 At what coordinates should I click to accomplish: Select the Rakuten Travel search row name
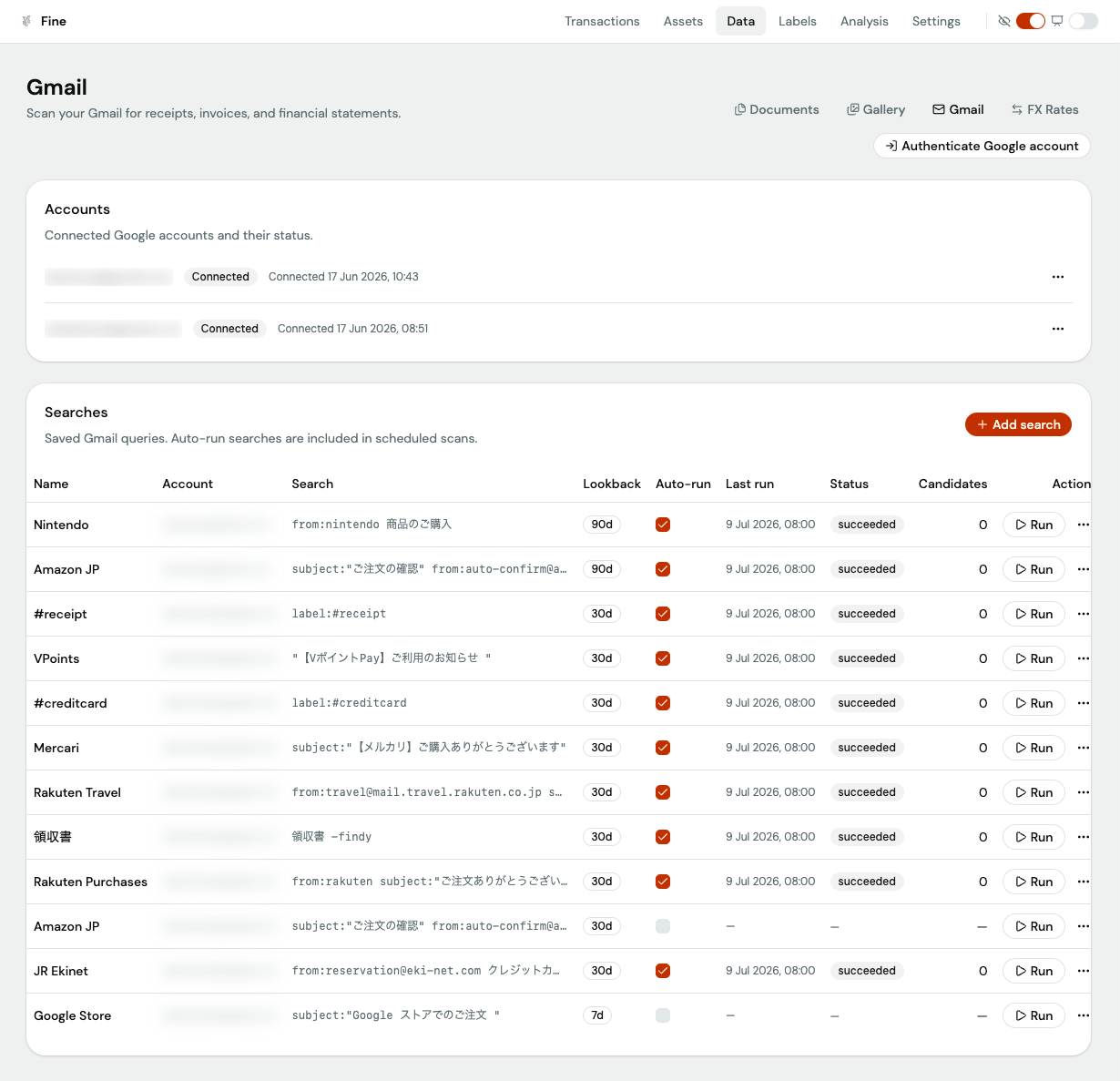coord(77,792)
